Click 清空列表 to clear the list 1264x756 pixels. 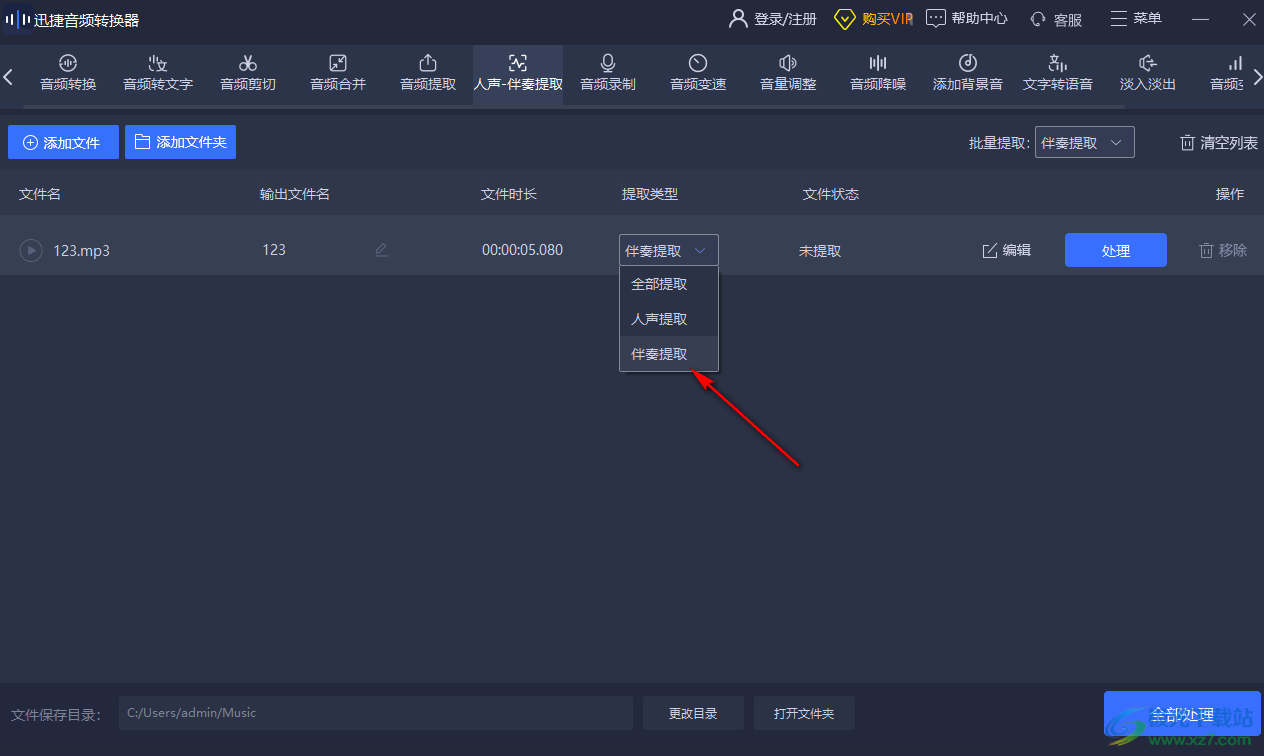click(x=1218, y=143)
